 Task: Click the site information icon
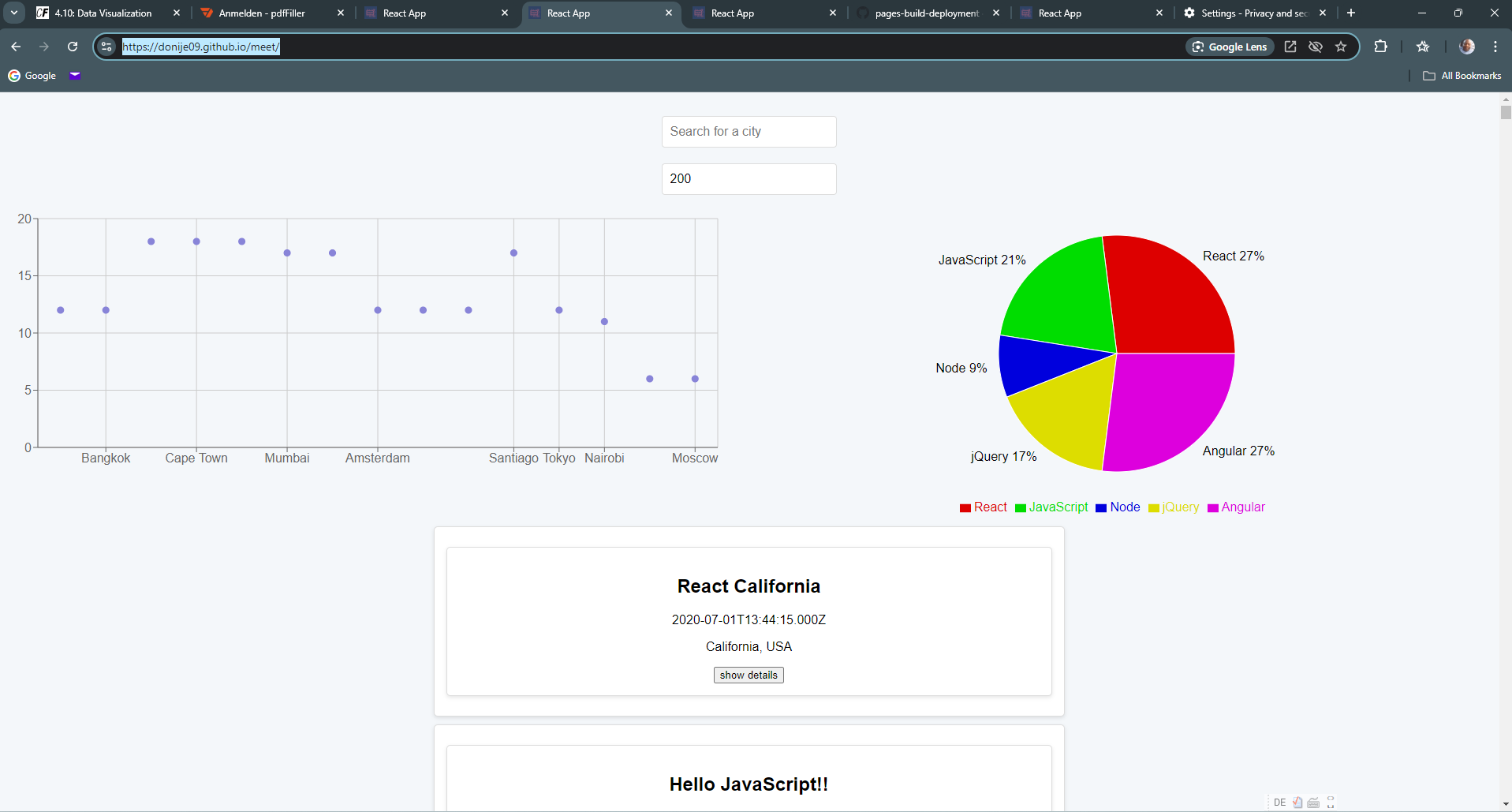[x=107, y=47]
